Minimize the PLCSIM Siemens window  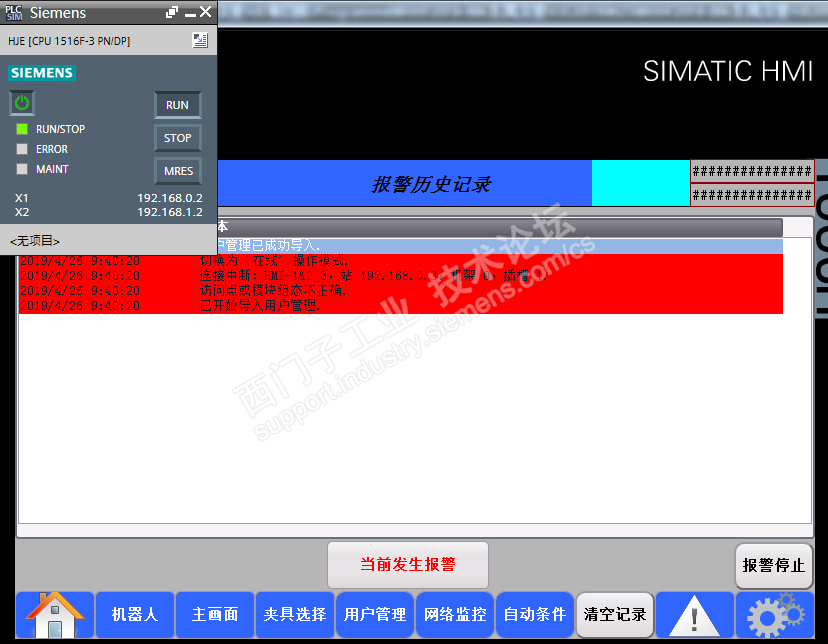[x=190, y=13]
